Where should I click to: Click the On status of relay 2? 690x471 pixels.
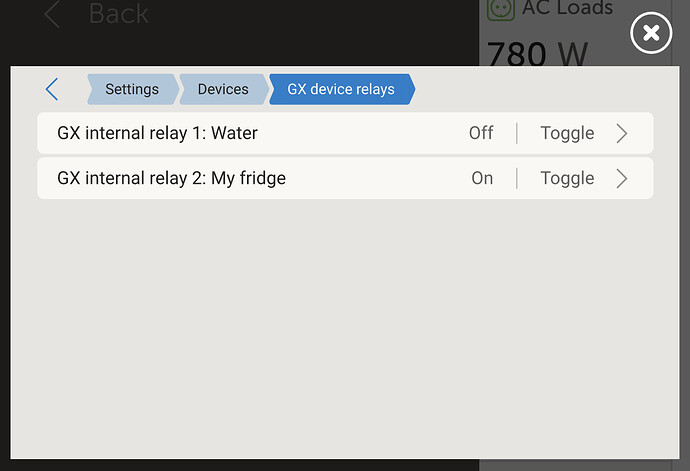pyautogui.click(x=482, y=178)
